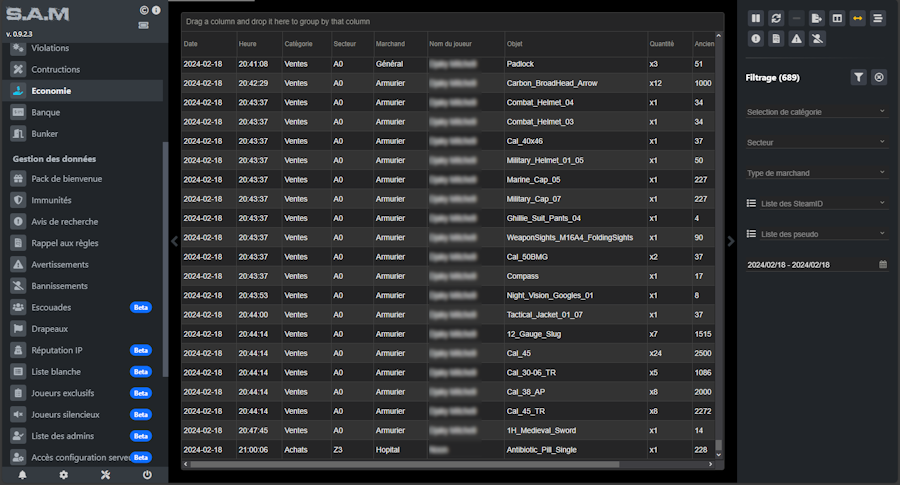The width and height of the screenshot is (900, 485).
Task: Open the Banque menu item
Action: pyautogui.click(x=46, y=112)
